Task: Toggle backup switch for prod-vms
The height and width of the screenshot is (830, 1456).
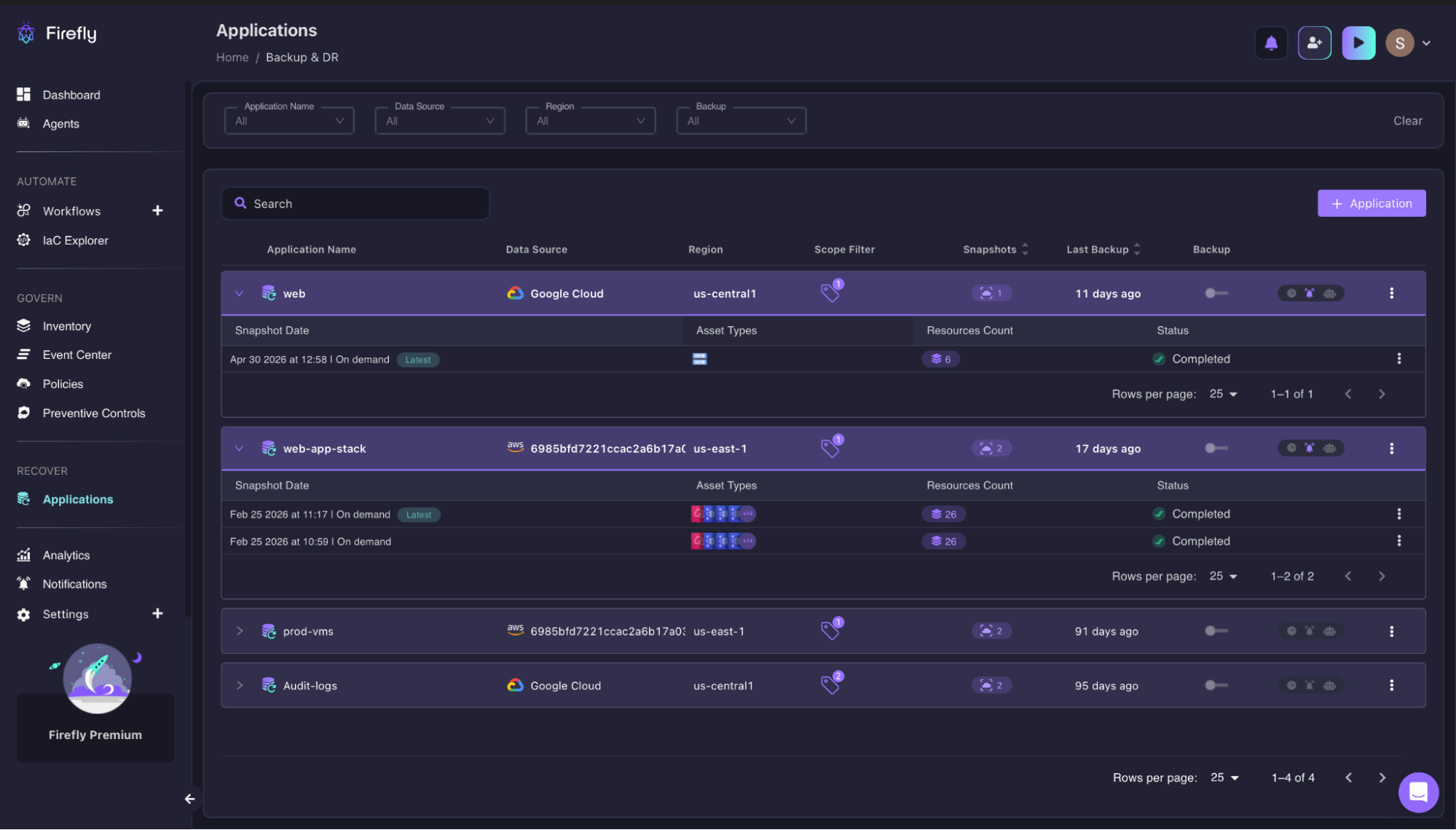Action: click(x=1216, y=631)
